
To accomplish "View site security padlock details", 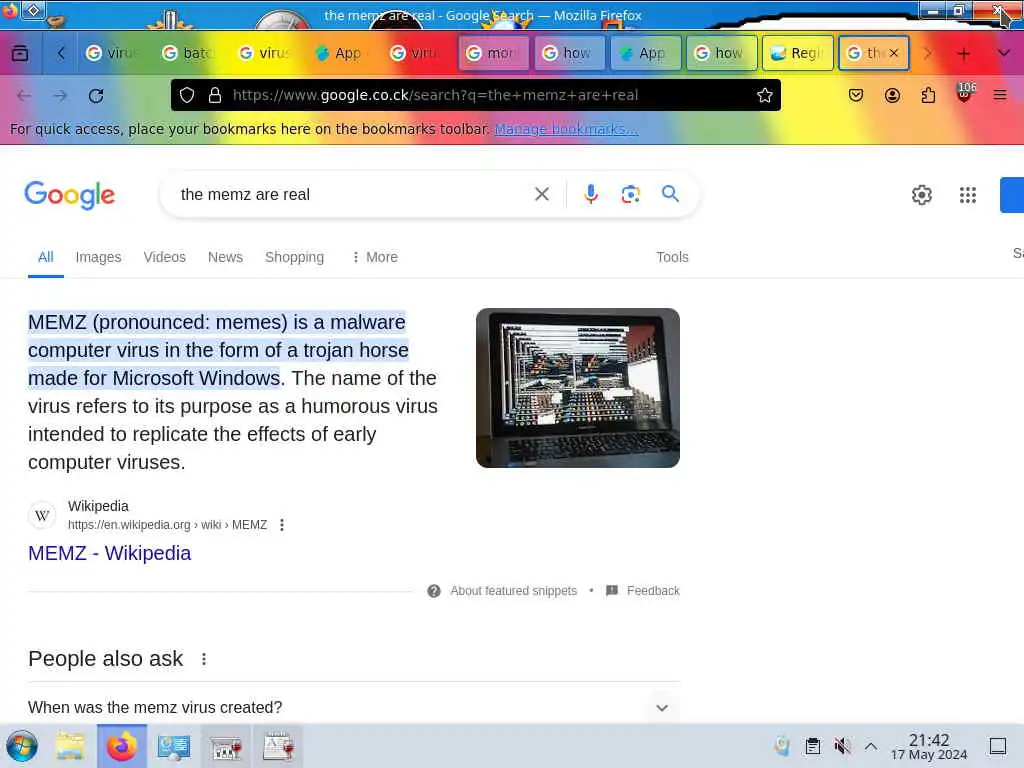I will (214, 95).
